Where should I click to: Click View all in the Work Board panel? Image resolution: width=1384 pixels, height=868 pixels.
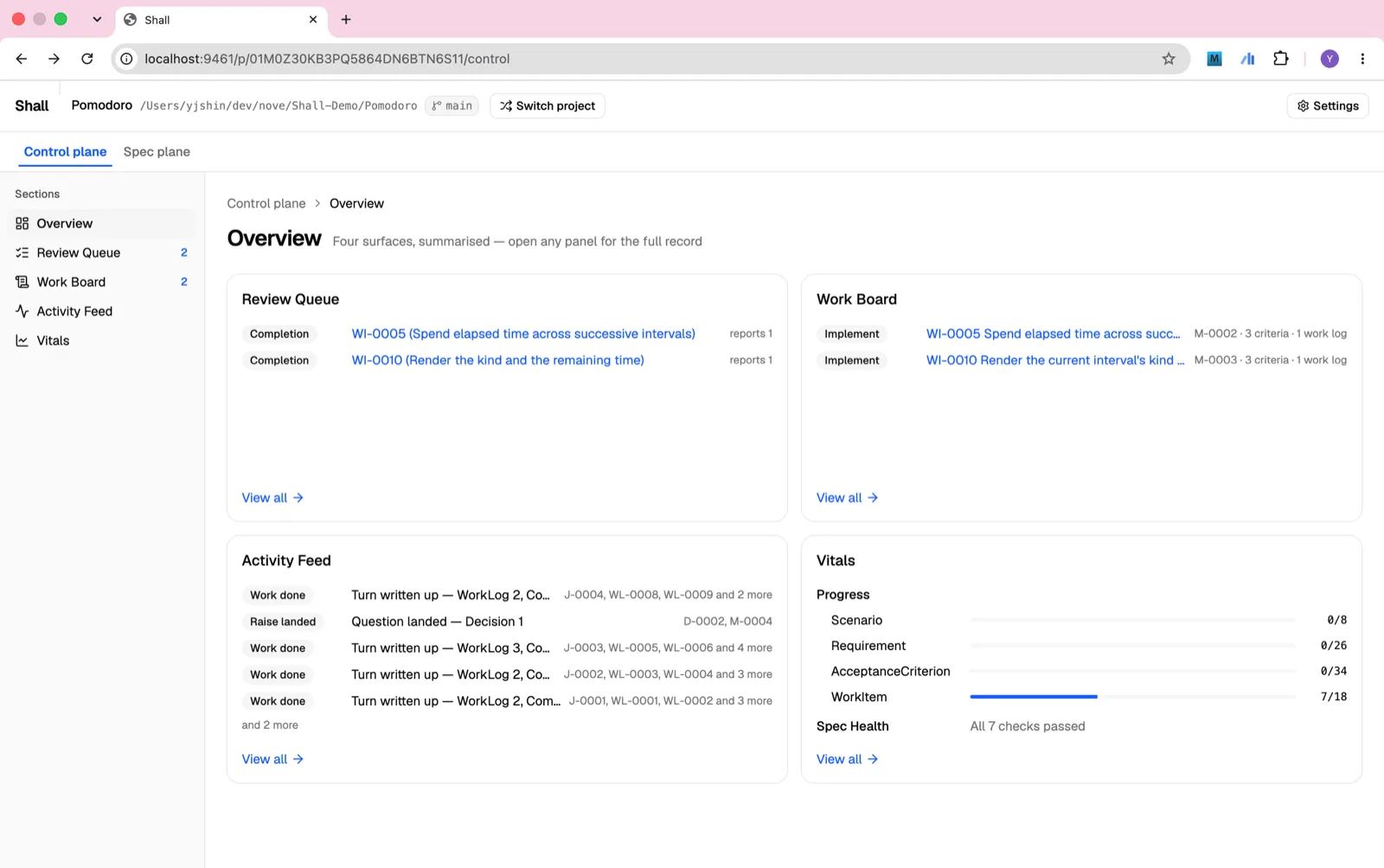coord(847,498)
